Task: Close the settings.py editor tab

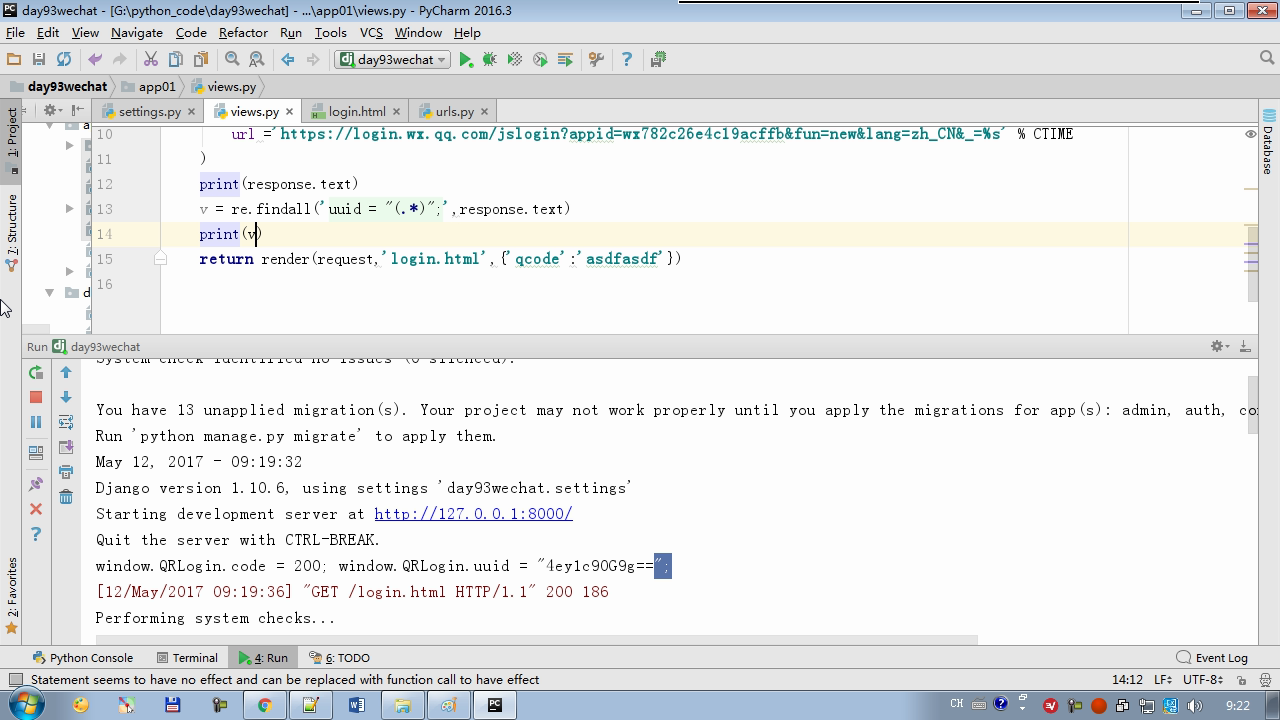Action: pyautogui.click(x=191, y=112)
